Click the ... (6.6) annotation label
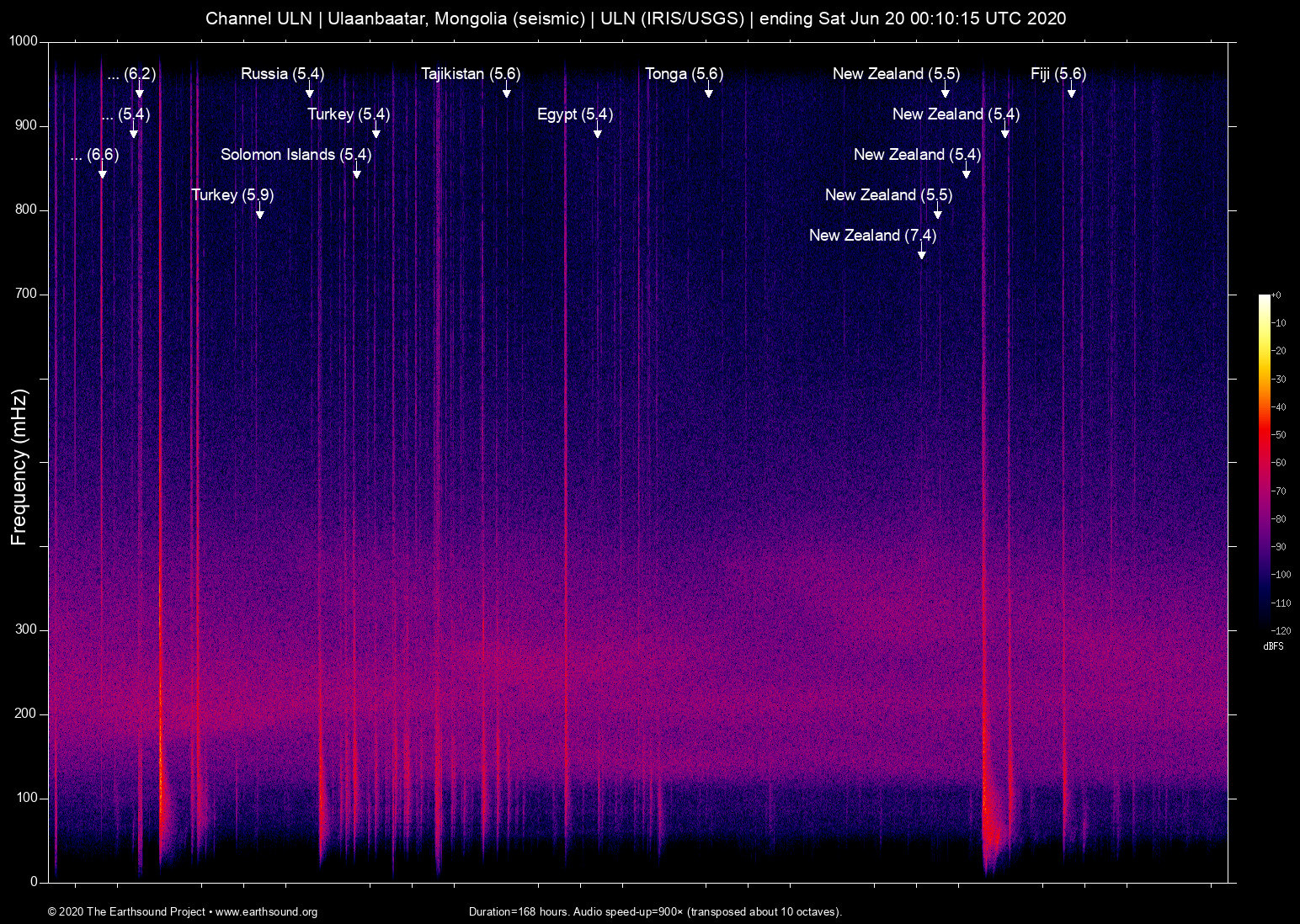 coord(94,155)
